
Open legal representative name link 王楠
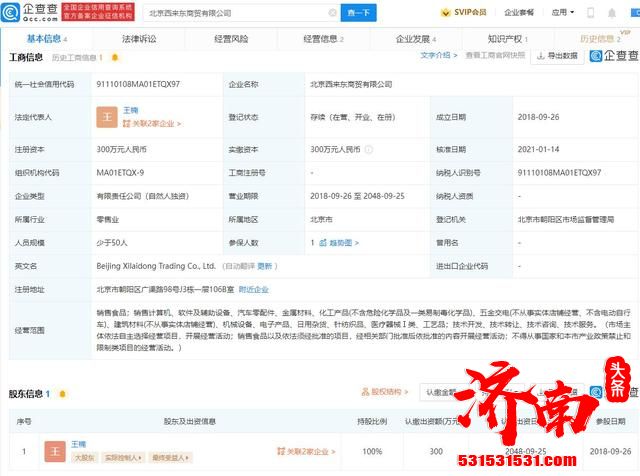tap(131, 110)
